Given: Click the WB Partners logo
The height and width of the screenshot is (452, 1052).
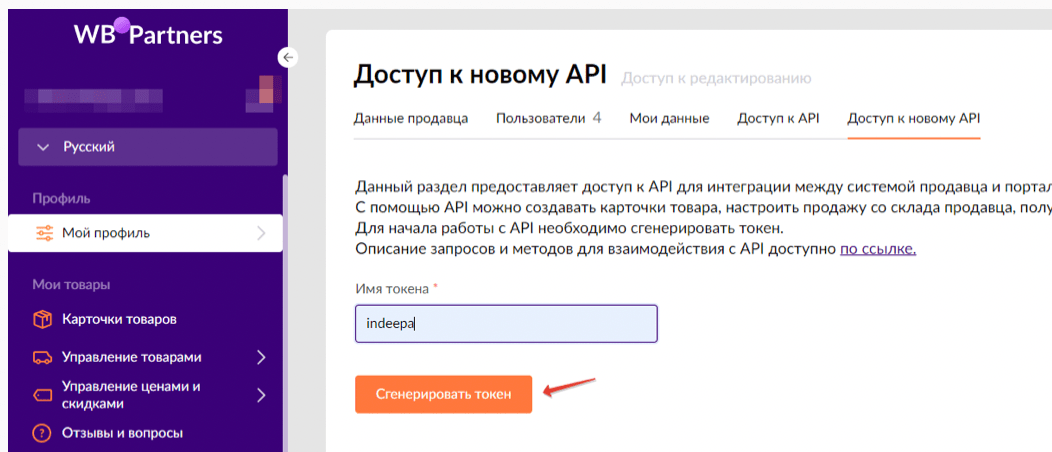Looking at the screenshot, I should [148, 35].
